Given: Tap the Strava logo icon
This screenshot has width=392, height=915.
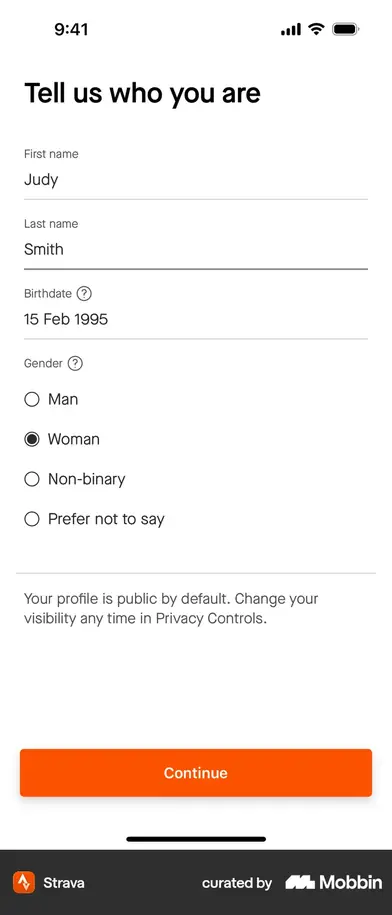Looking at the screenshot, I should tap(24, 882).
